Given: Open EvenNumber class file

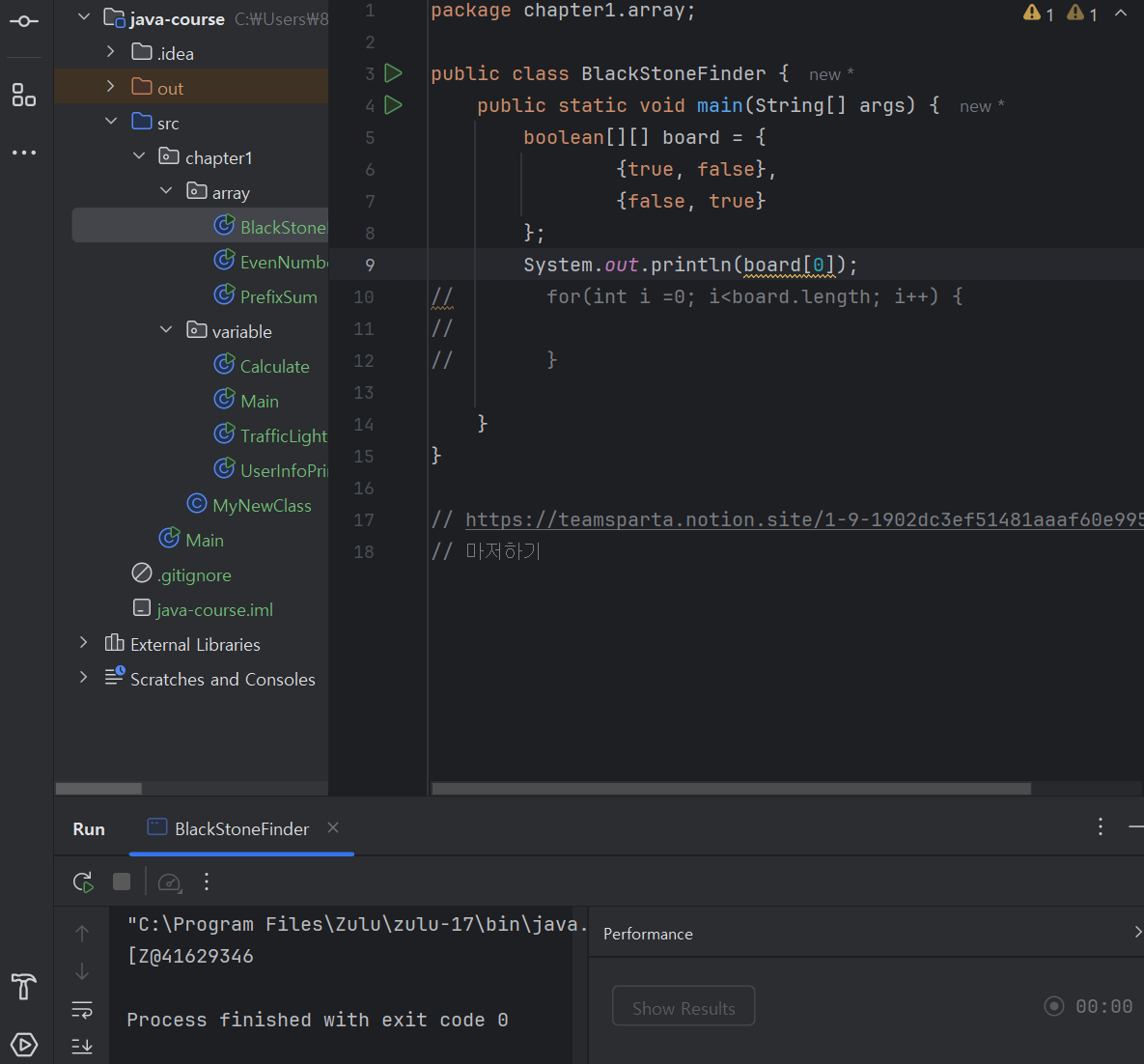Looking at the screenshot, I should 271,262.
